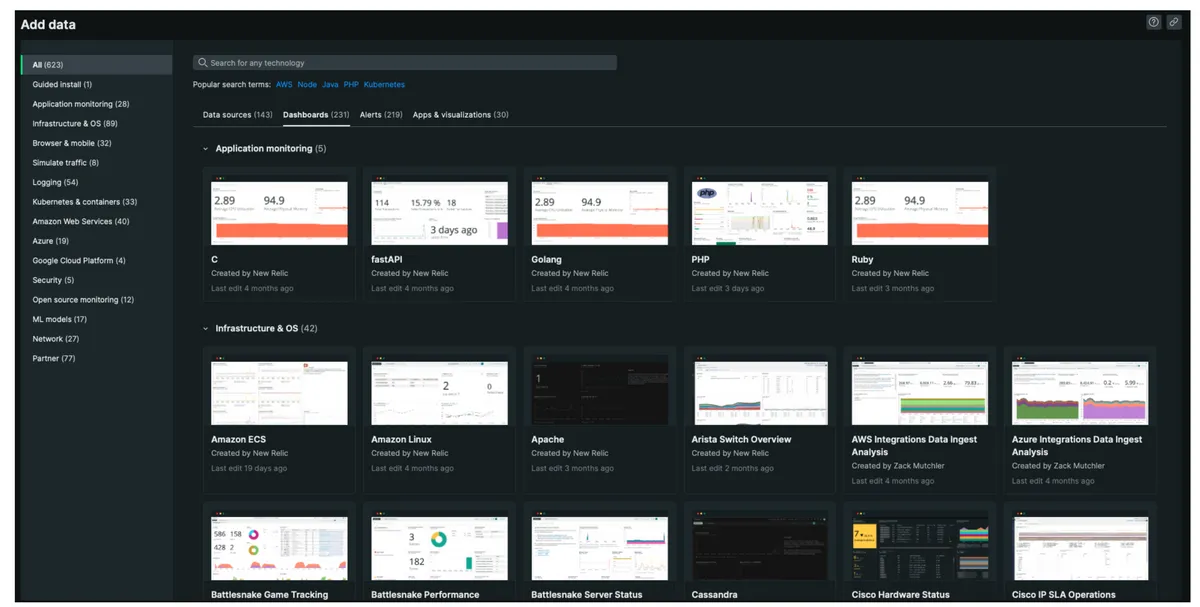Image resolution: width=1200 pixels, height=607 pixels.
Task: Click the Java popular search term
Action: tap(330, 84)
